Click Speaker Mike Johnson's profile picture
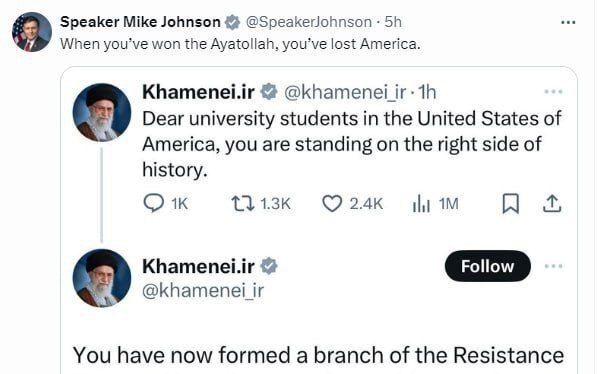Image resolution: width=598 pixels, height=374 pixels. point(32,32)
